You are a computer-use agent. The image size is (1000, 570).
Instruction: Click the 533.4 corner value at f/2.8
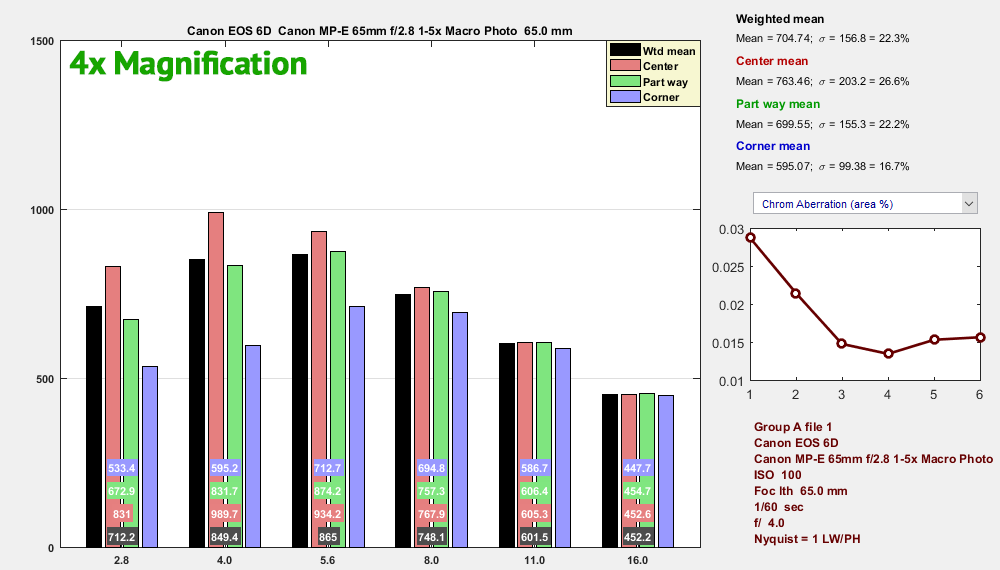click(x=121, y=468)
